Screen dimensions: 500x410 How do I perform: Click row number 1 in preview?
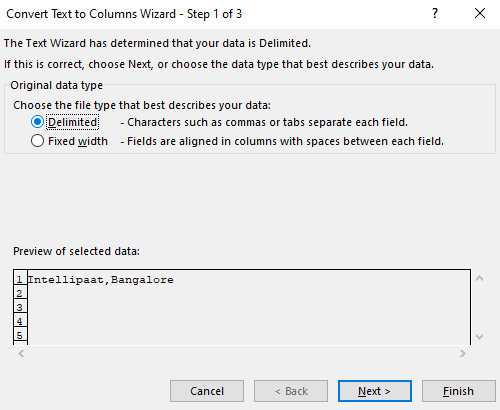pos(20,280)
